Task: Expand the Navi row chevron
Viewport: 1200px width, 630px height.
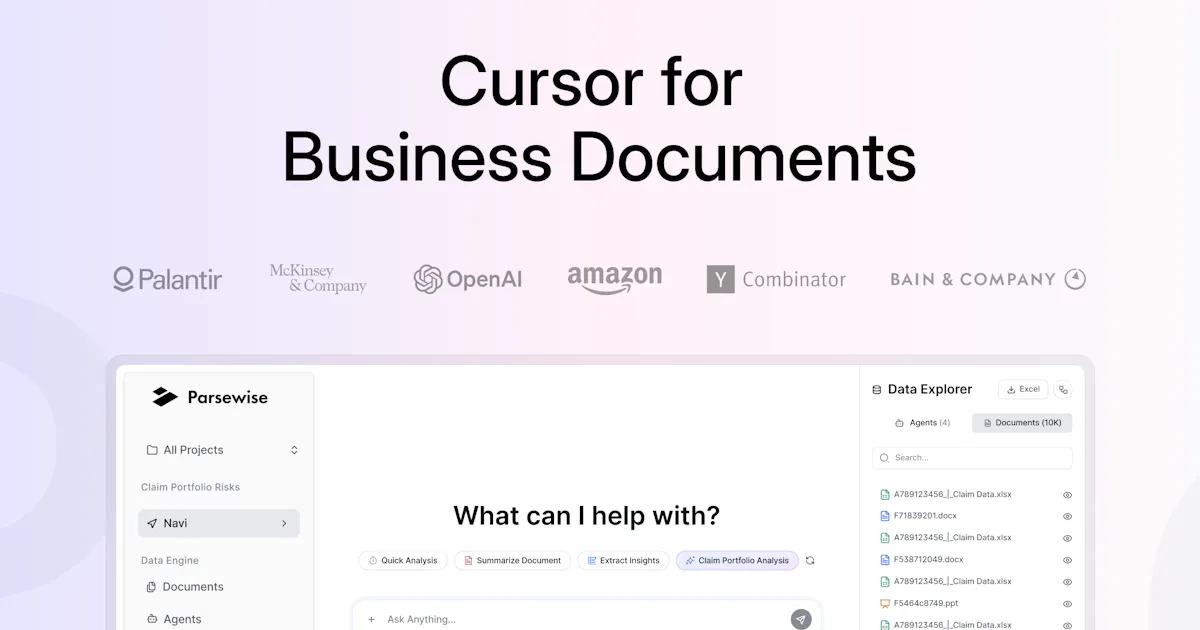Action: pos(284,523)
